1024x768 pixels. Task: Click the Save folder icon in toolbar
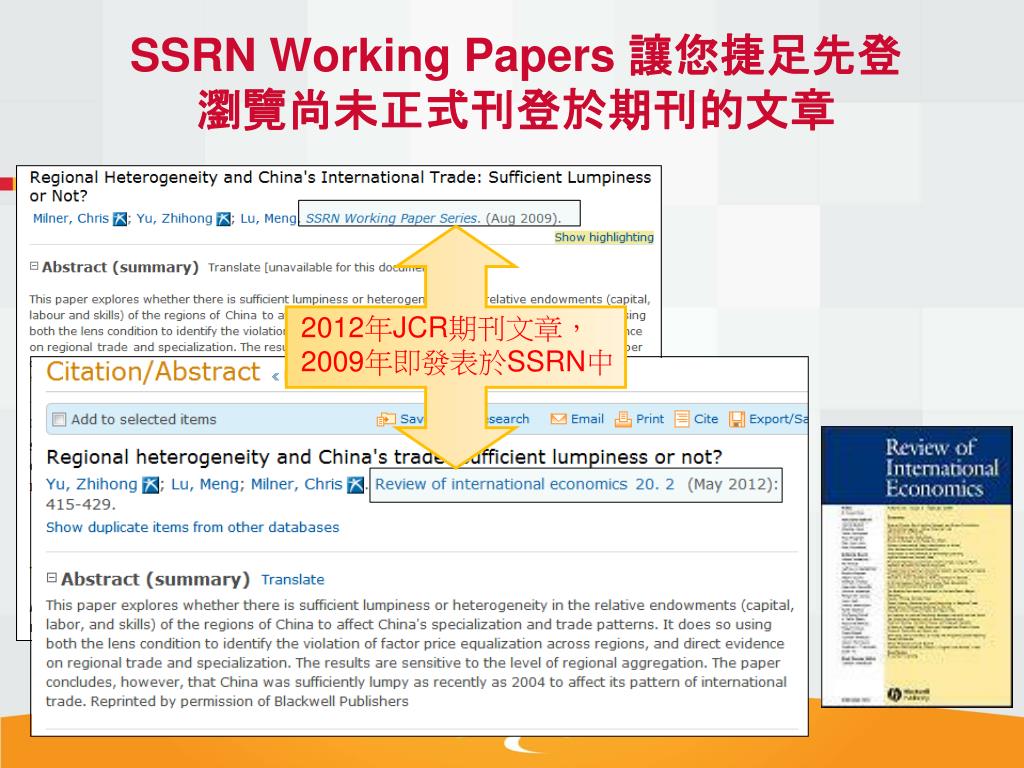[x=387, y=419]
